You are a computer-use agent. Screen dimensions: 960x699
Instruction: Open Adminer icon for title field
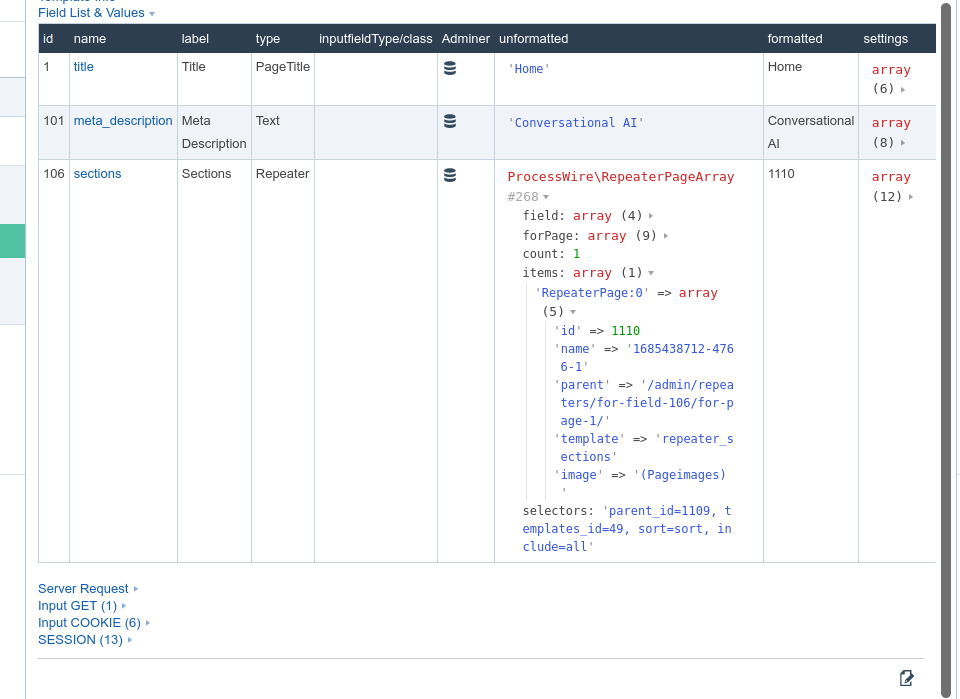pyautogui.click(x=450, y=68)
